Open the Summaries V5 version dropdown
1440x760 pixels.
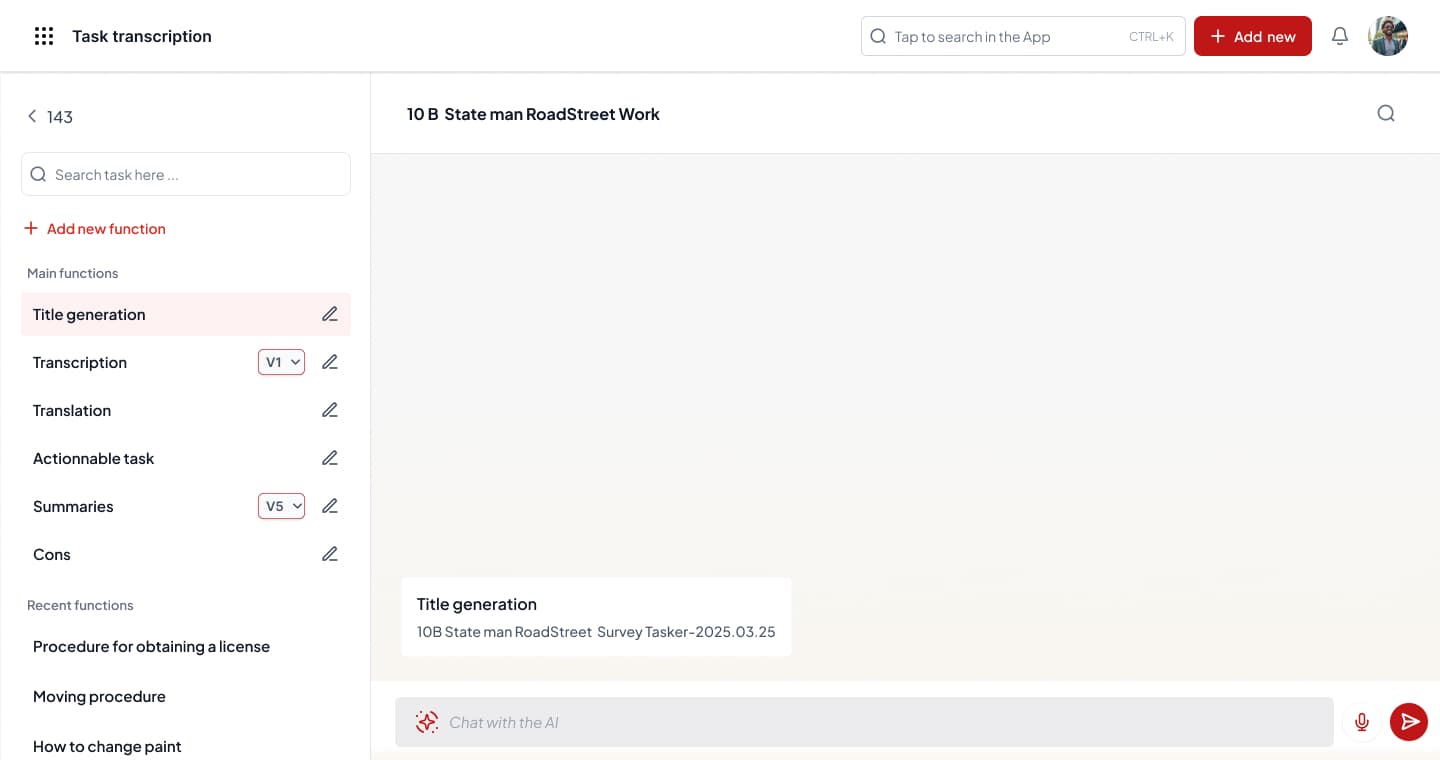(x=281, y=506)
